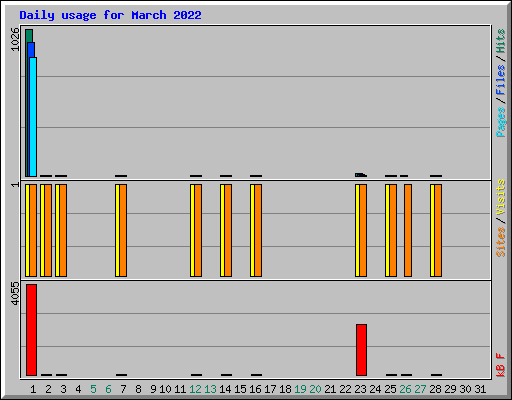
Task: Click the orange Sites bar for day 3
Action: 63,230
